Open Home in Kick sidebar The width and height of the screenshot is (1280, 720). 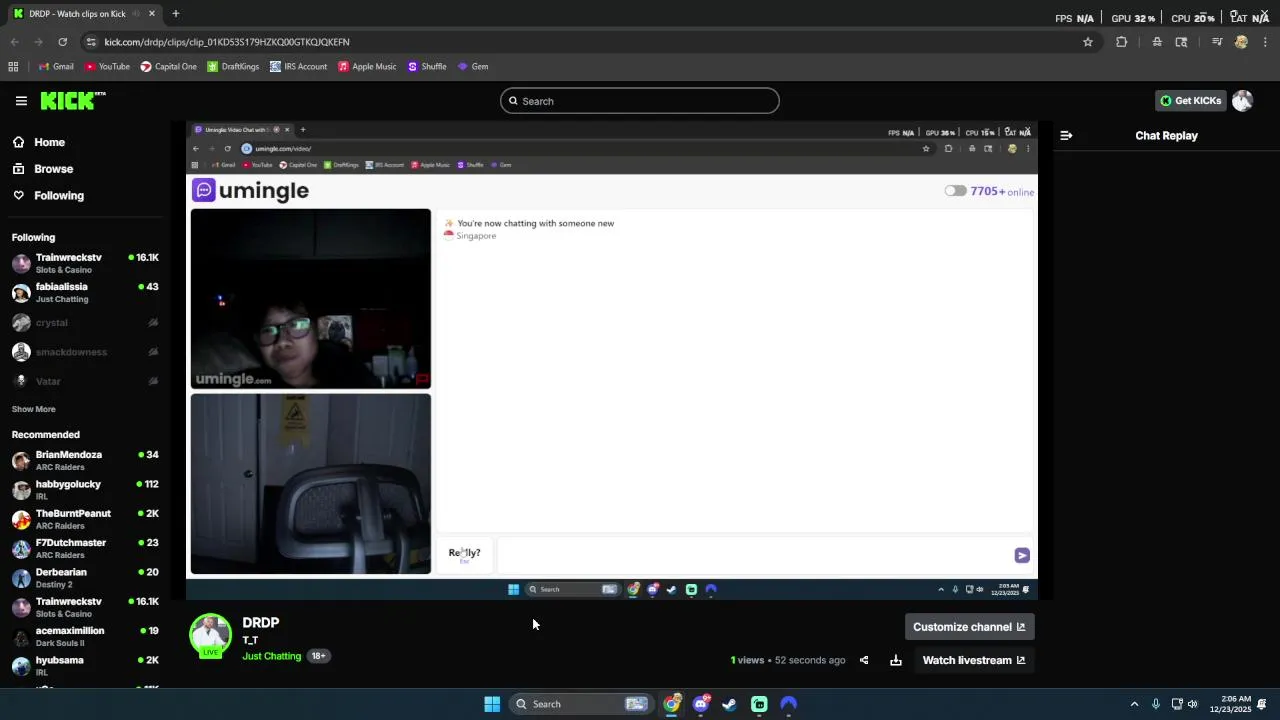pyautogui.click(x=49, y=142)
